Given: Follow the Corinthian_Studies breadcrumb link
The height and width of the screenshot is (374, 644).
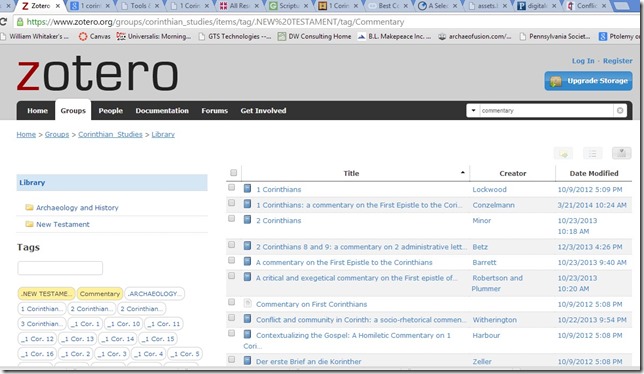Looking at the screenshot, I should [x=110, y=135].
